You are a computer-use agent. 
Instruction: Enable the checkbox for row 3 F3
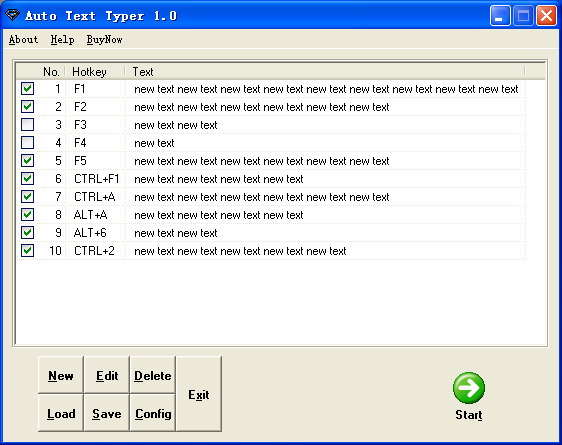28,125
